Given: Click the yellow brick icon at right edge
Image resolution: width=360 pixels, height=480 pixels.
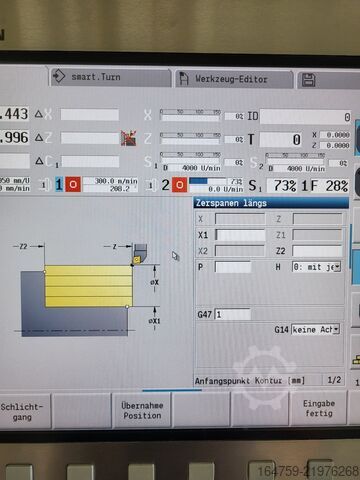Looking at the screenshot, I should coord(357,360).
